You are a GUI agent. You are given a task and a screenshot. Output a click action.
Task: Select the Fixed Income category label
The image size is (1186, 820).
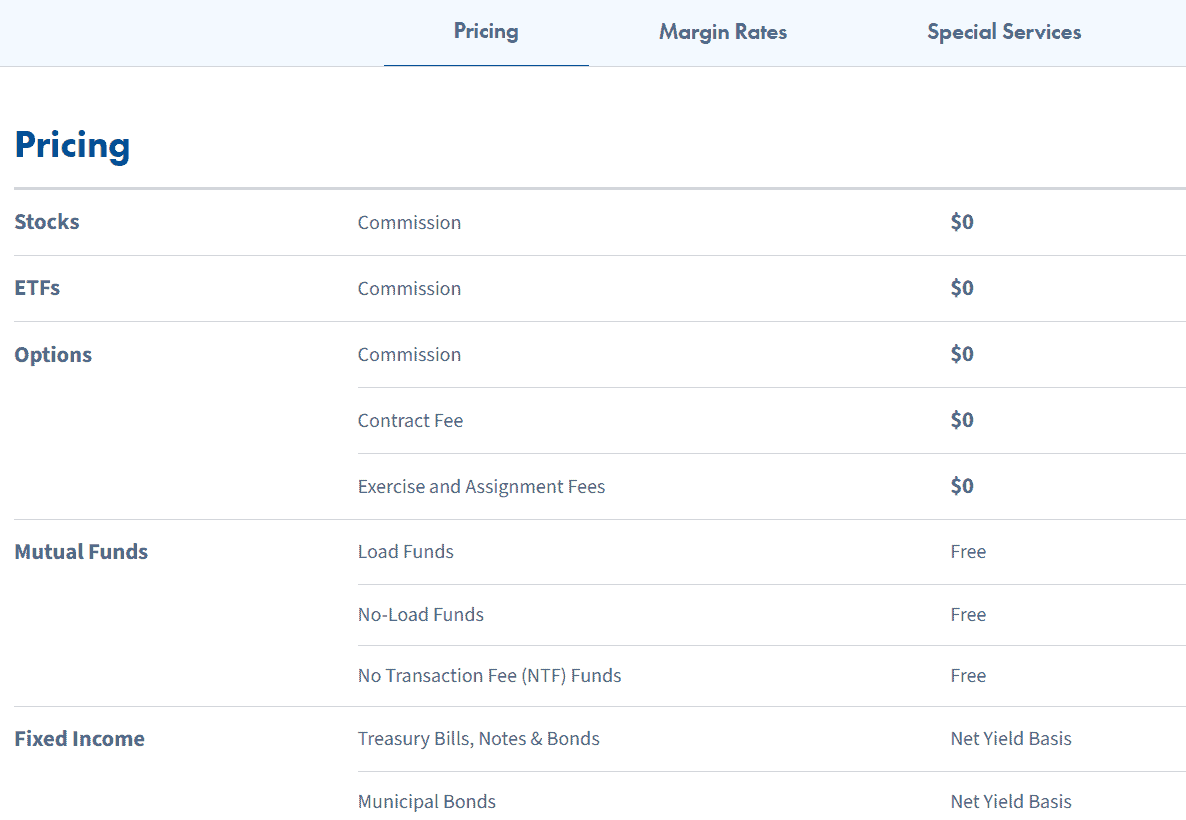pos(79,738)
